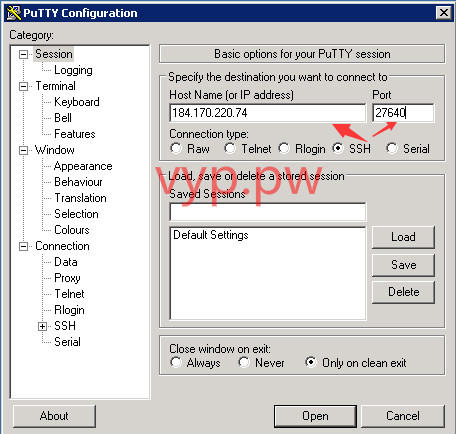Open the Colours category

[72, 230]
